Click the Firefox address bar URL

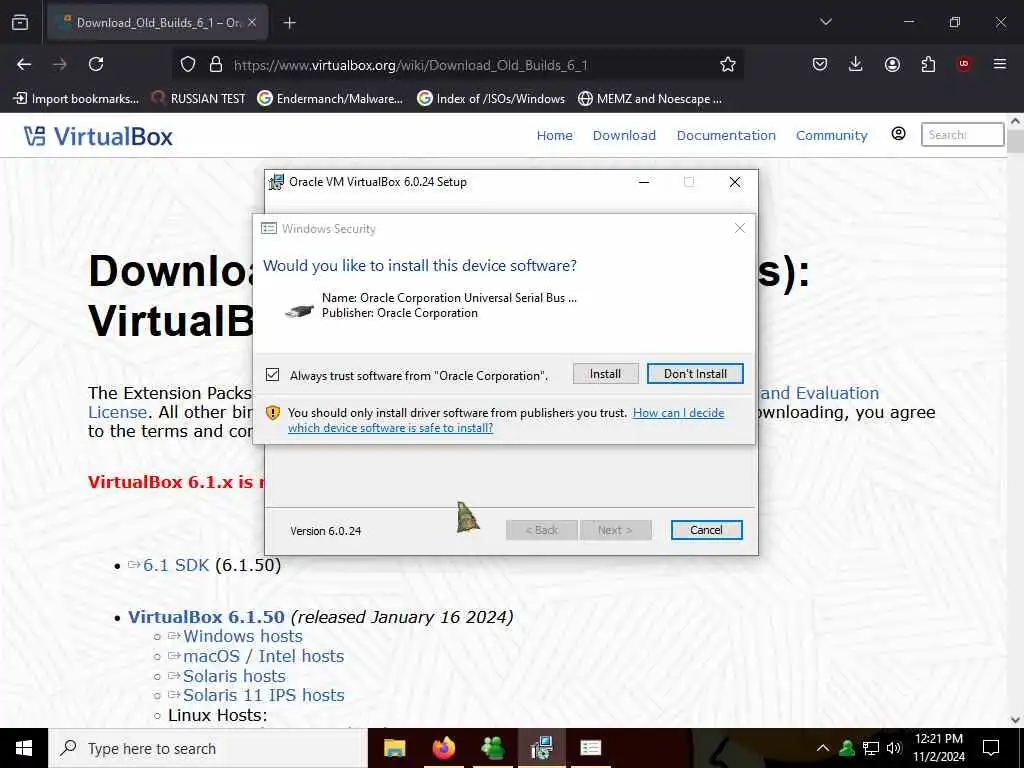pyautogui.click(x=410, y=65)
